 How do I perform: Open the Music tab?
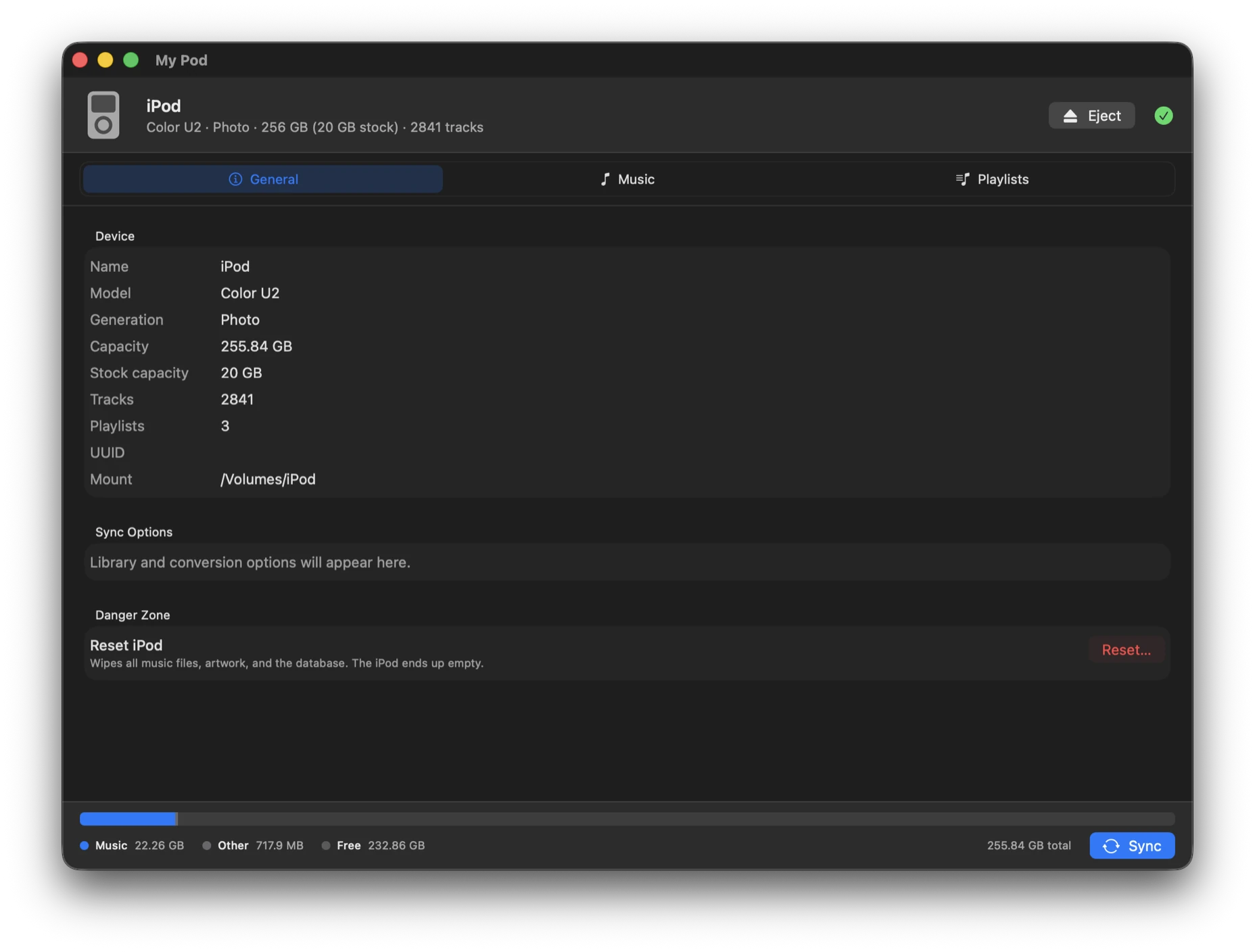pos(627,179)
